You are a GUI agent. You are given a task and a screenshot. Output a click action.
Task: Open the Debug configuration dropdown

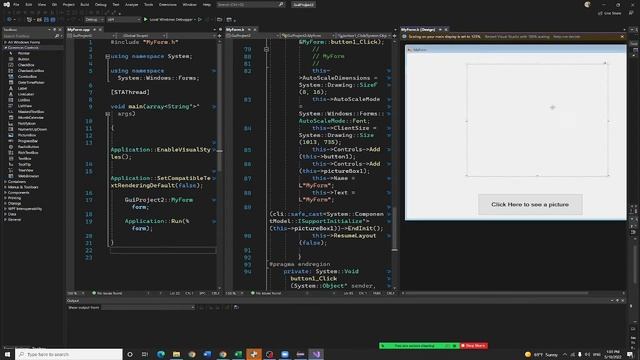(x=95, y=19)
